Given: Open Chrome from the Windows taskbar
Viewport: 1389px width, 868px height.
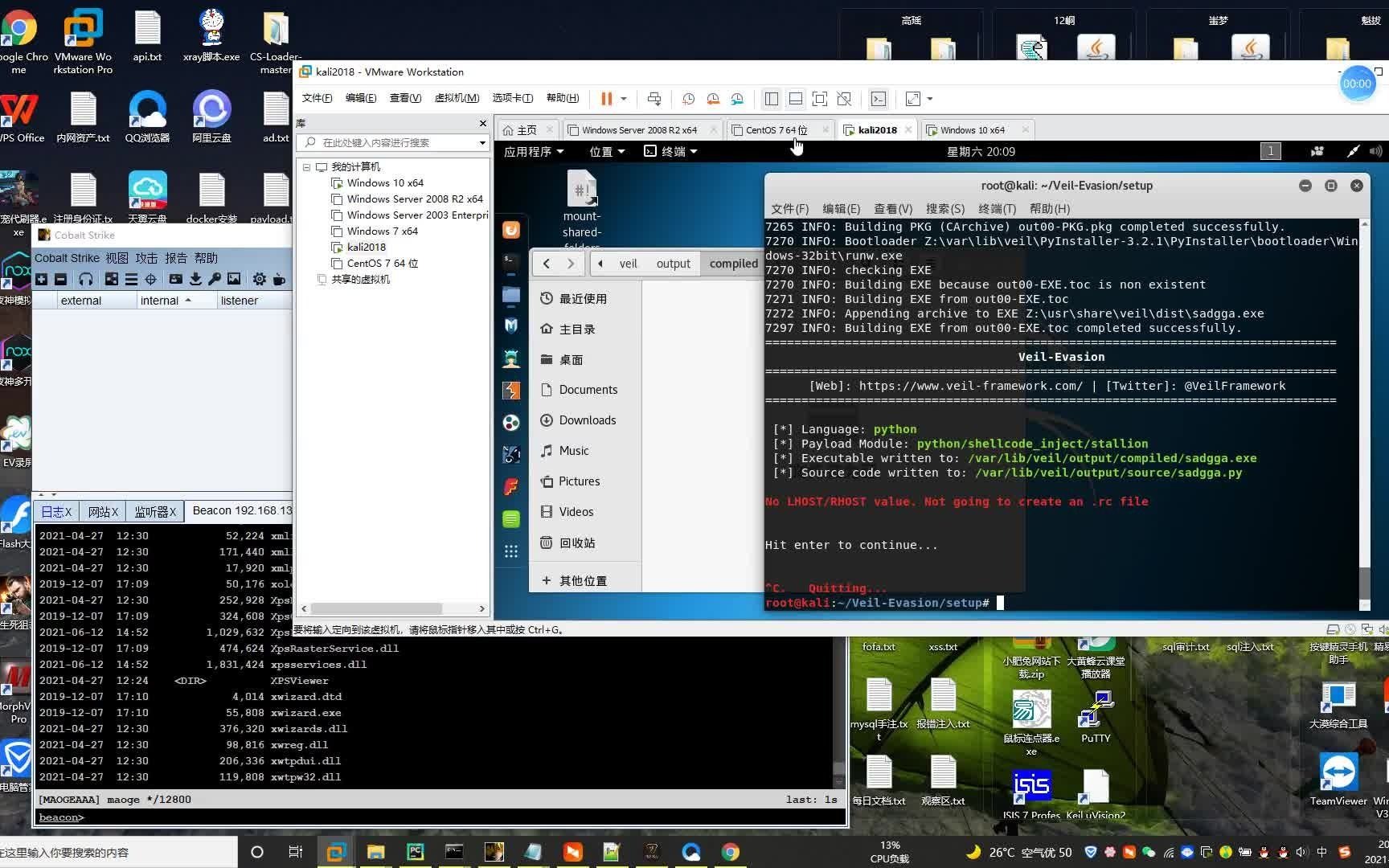Looking at the screenshot, I should coord(730,852).
